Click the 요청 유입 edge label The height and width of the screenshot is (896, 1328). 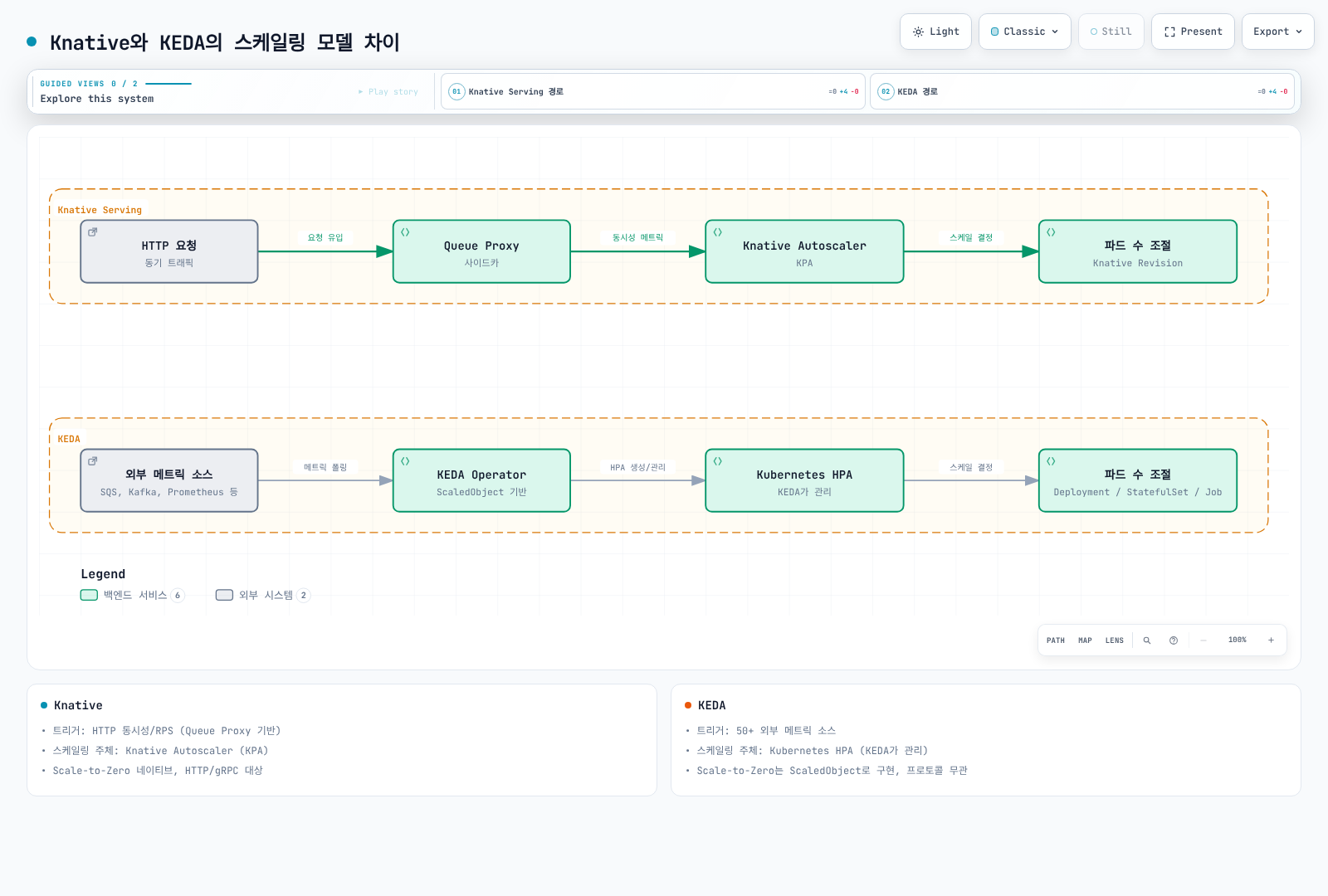pos(325,237)
